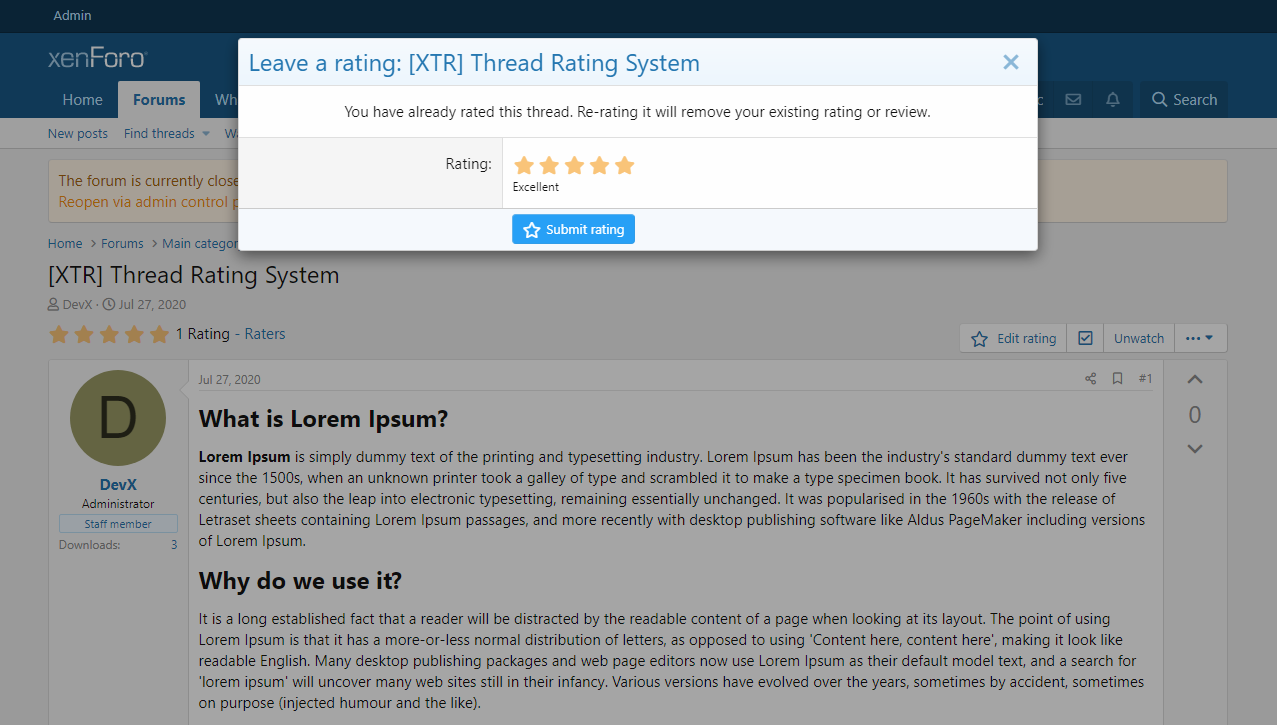Click the Edit rating button

pos(1013,339)
